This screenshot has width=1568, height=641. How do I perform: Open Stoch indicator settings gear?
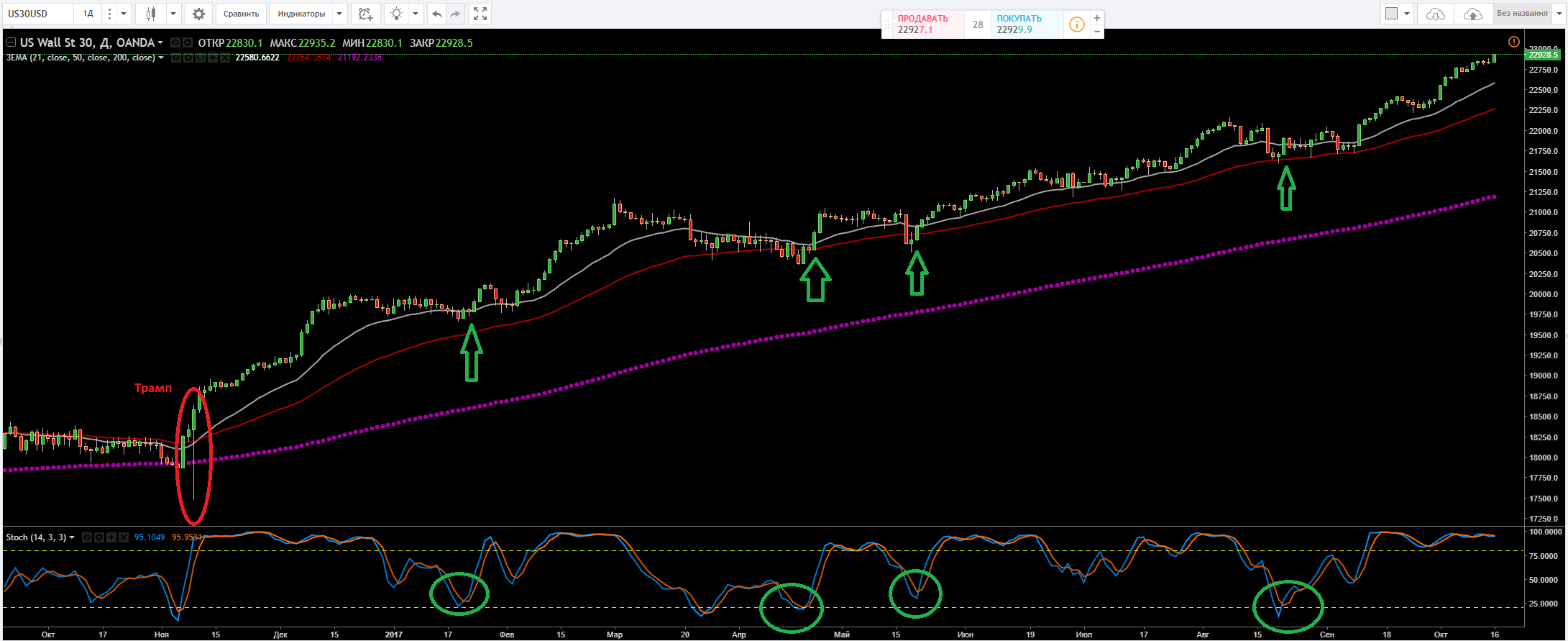99,537
